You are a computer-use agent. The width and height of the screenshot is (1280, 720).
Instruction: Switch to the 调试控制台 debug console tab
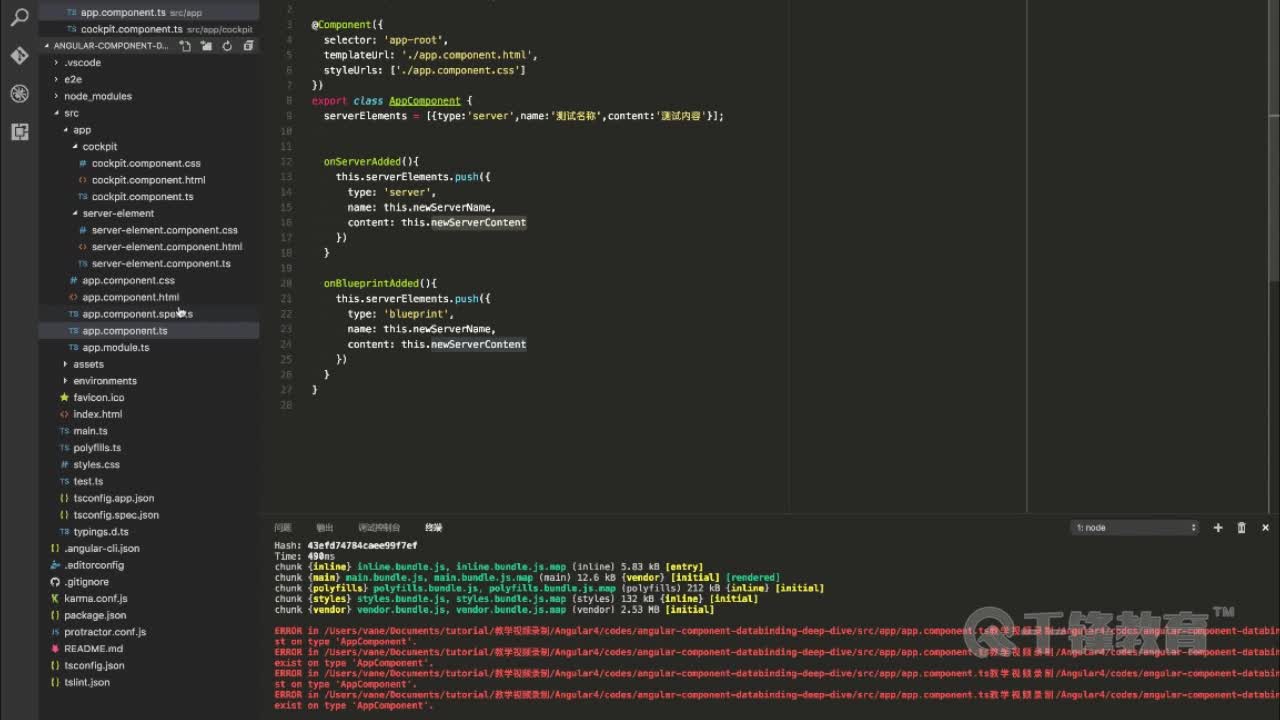(379, 527)
